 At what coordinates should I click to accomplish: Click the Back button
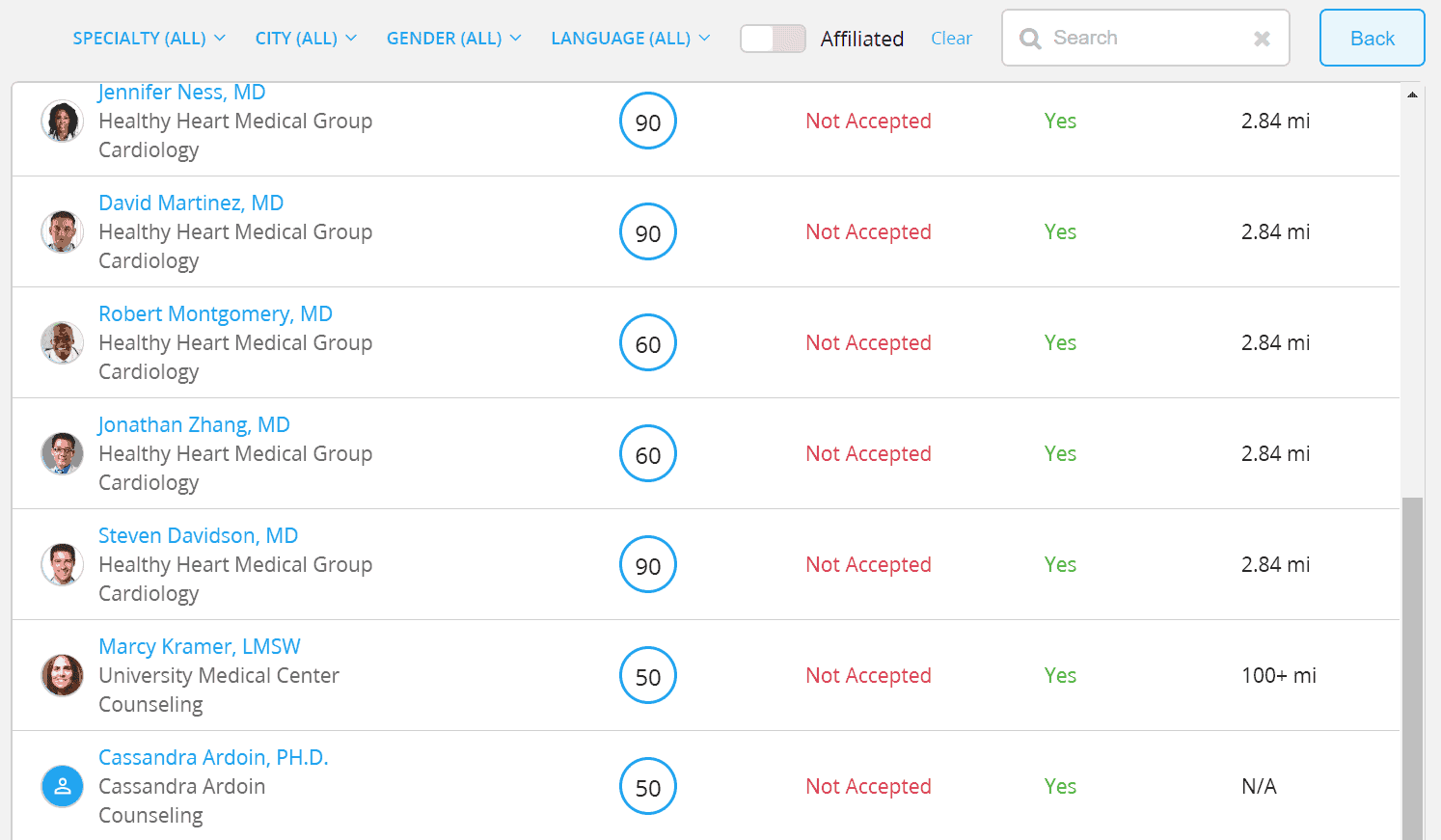tap(1372, 38)
